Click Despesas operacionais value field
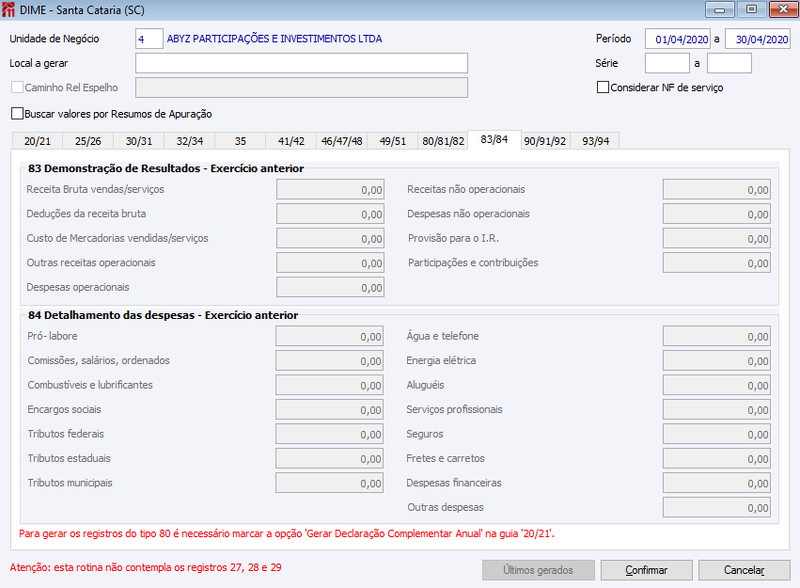The height and width of the screenshot is (588, 800). coord(330,287)
